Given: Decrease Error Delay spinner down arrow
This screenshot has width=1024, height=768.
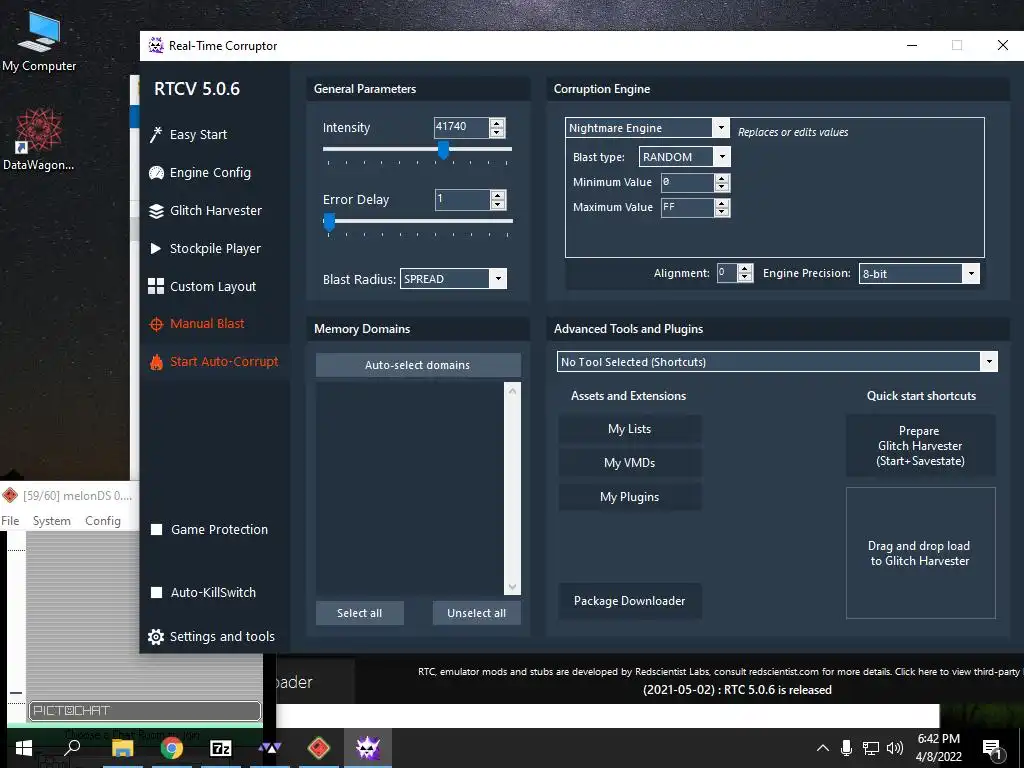Looking at the screenshot, I should (498, 204).
